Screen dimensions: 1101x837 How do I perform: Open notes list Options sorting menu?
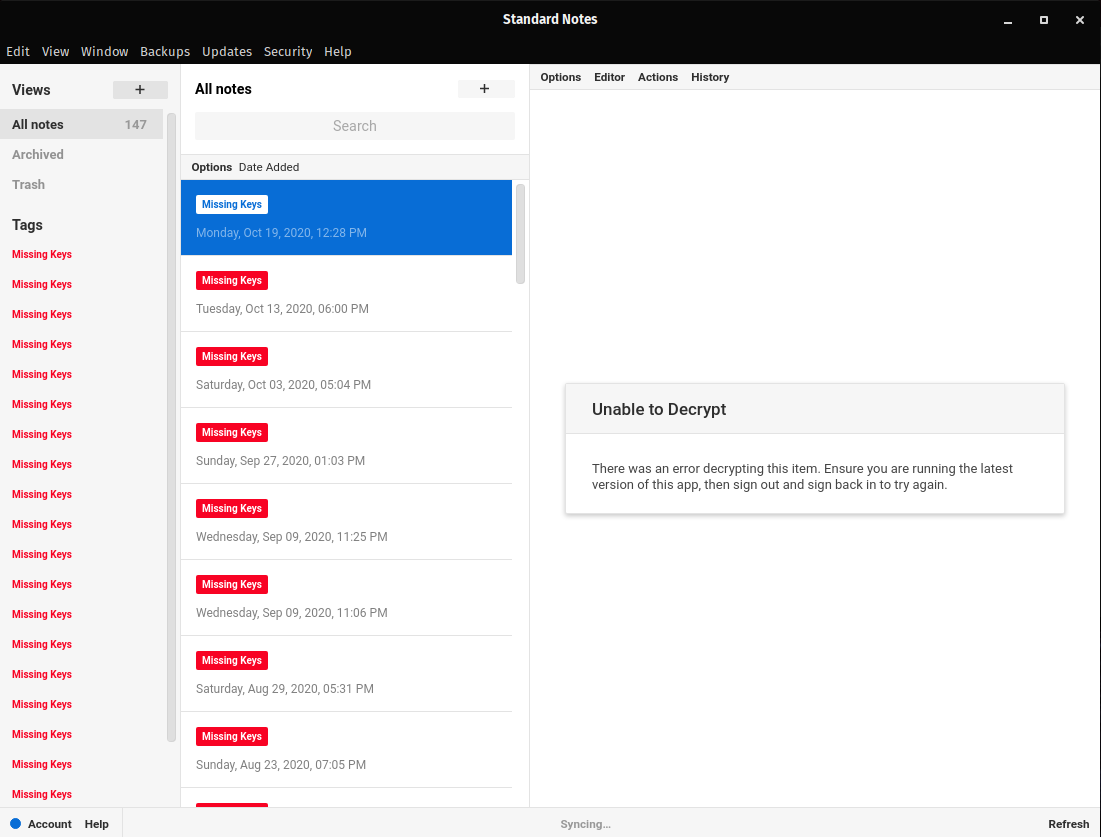coord(211,167)
